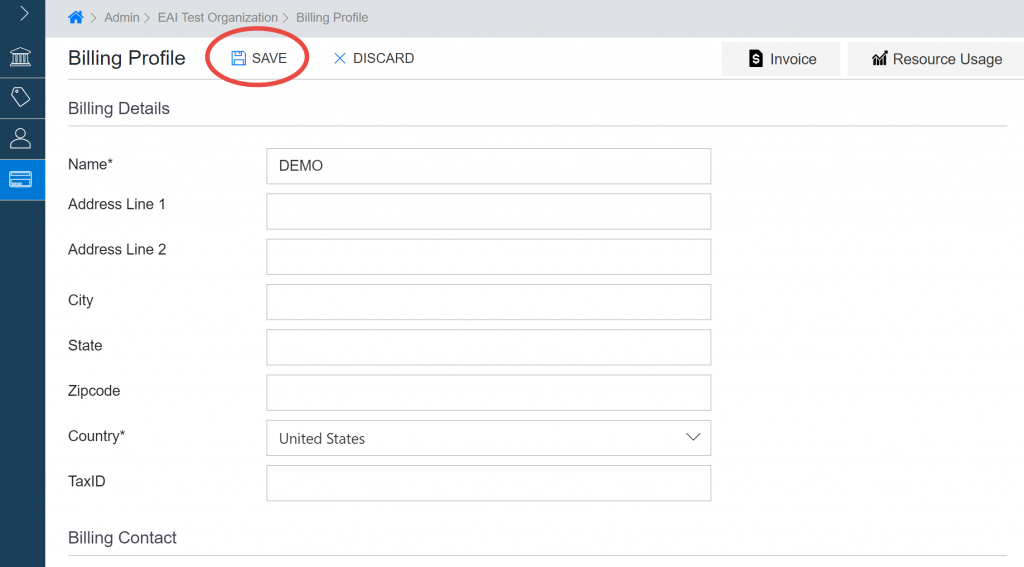Open the Invoice tab
This screenshot has width=1024, height=567.
tap(781, 59)
